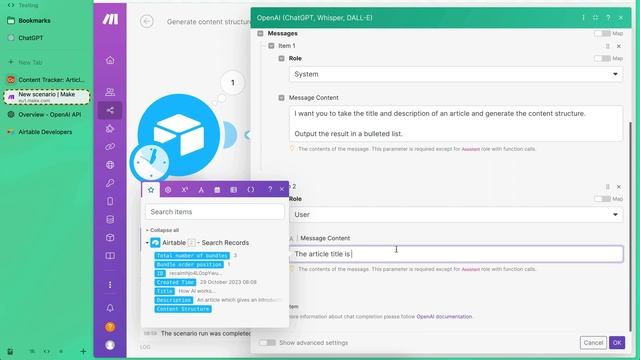Switch to Airtable Developers tab
Viewport: 640px width, 360px height.
(46, 132)
